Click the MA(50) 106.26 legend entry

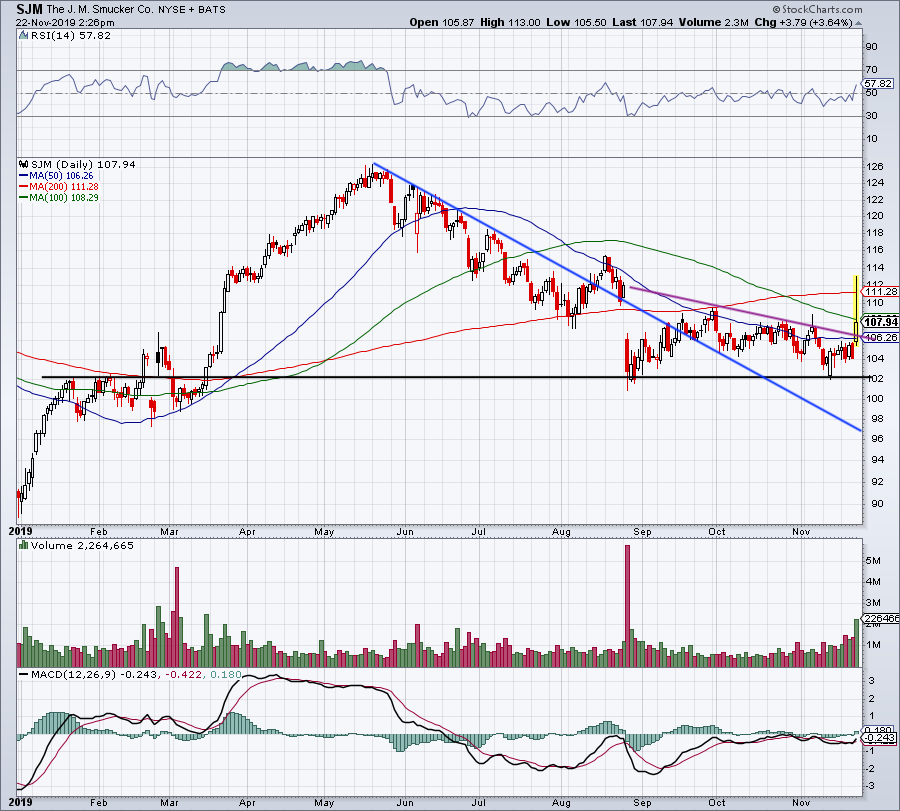[56, 176]
